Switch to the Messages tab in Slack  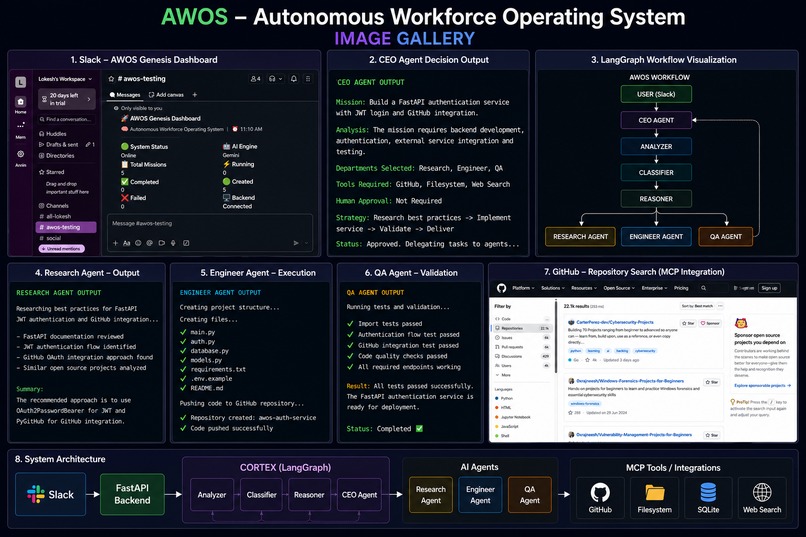click(125, 95)
